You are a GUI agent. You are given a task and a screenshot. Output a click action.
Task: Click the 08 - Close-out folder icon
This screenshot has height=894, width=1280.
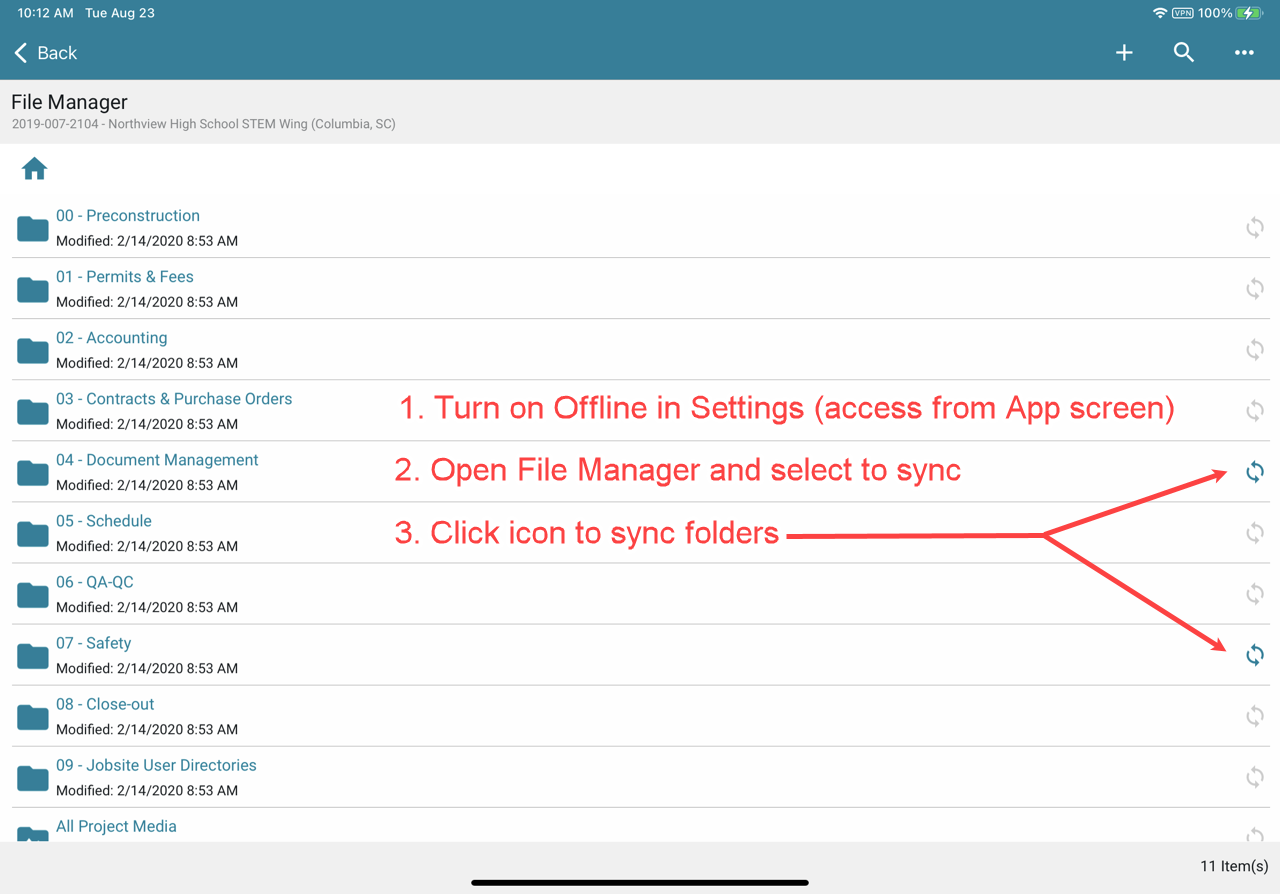click(33, 717)
